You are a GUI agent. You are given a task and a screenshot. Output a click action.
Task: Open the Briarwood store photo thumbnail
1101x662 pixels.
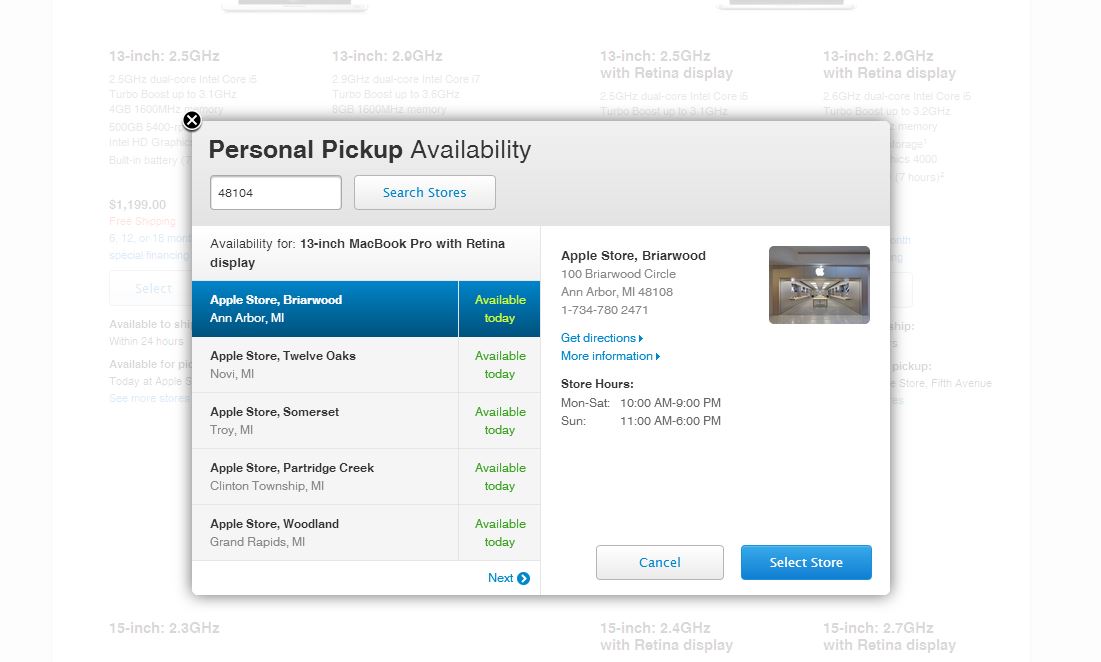click(819, 285)
